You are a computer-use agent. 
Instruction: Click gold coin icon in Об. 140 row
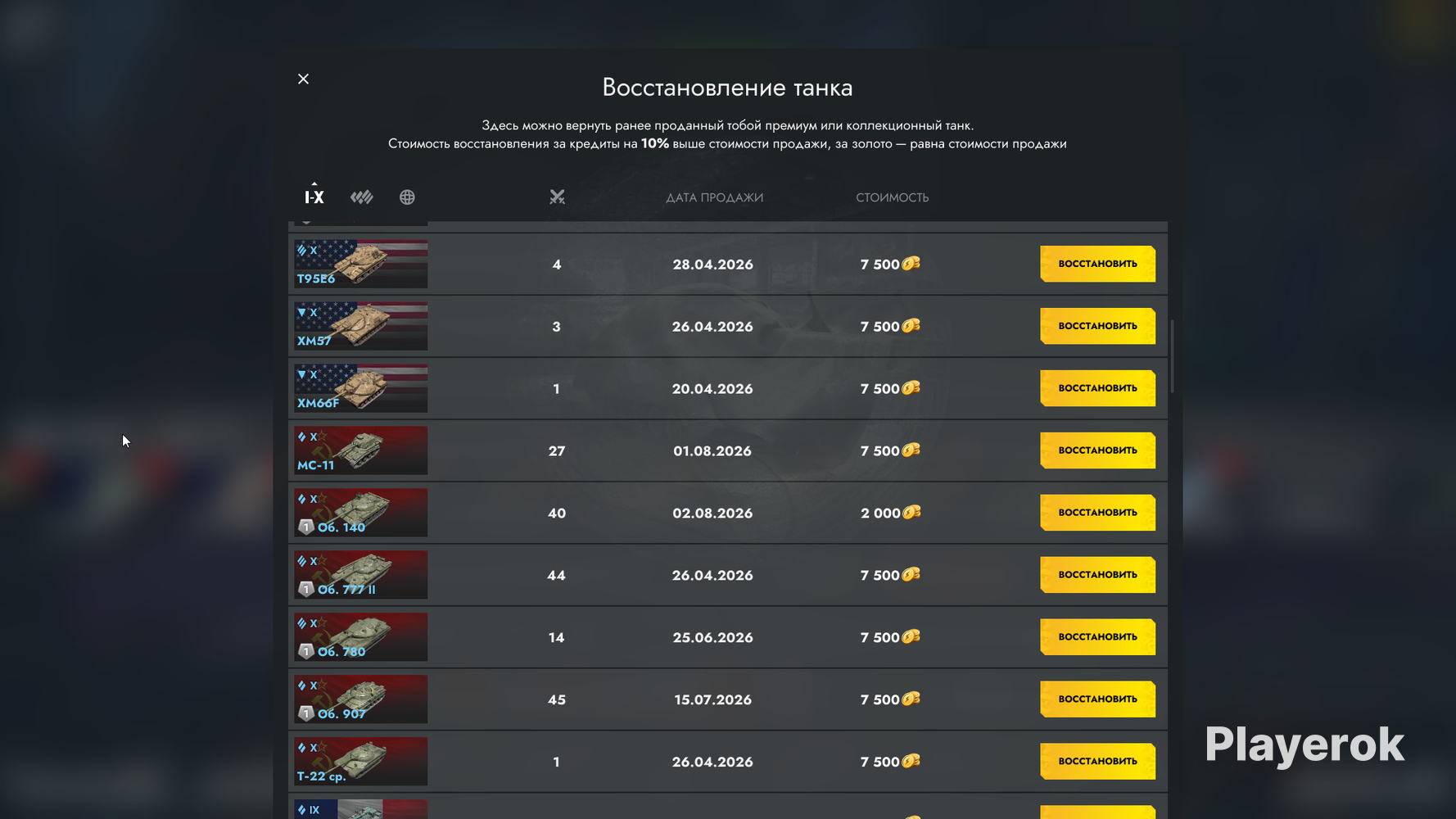911,513
